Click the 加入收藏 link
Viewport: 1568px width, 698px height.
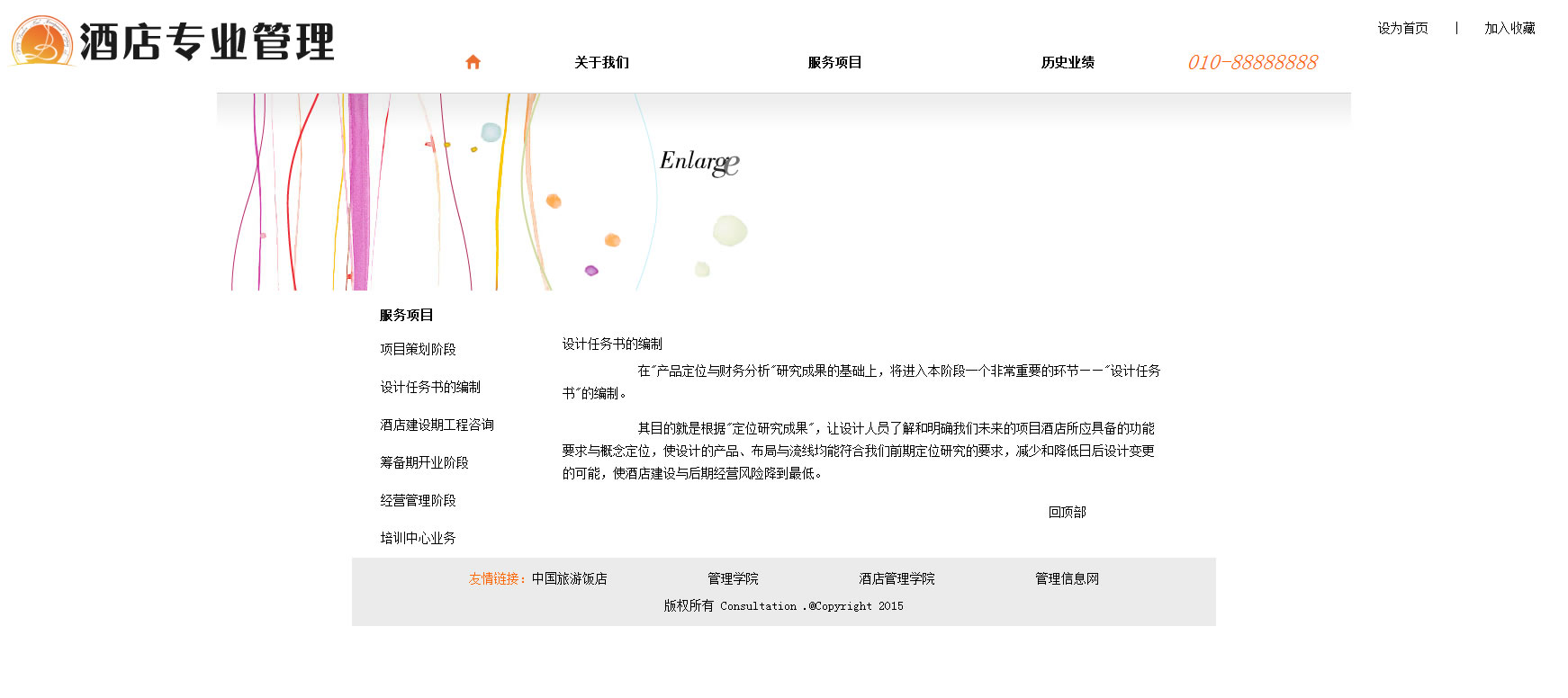1509,28
